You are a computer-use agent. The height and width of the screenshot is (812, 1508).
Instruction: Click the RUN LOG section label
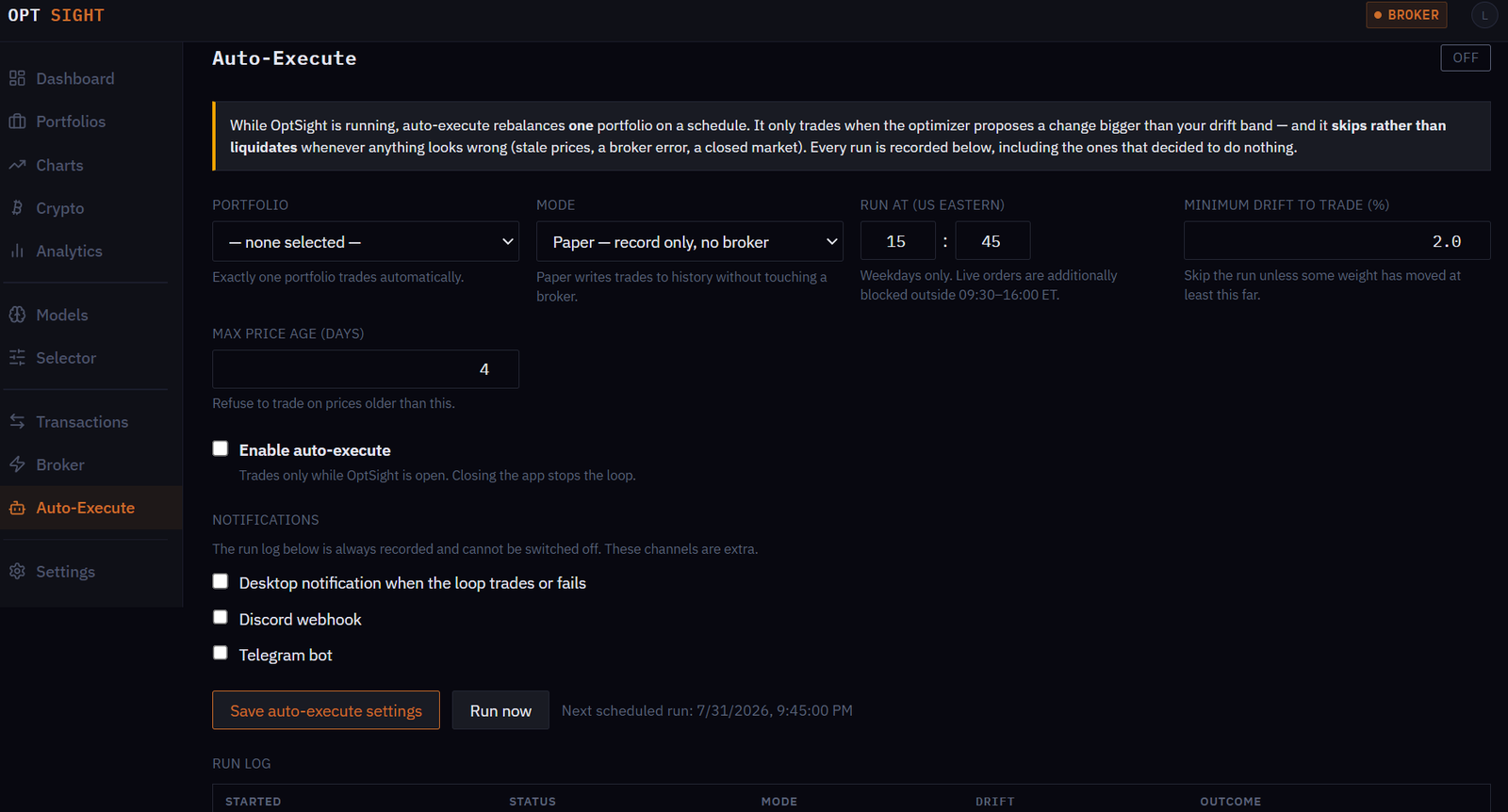[x=241, y=764]
